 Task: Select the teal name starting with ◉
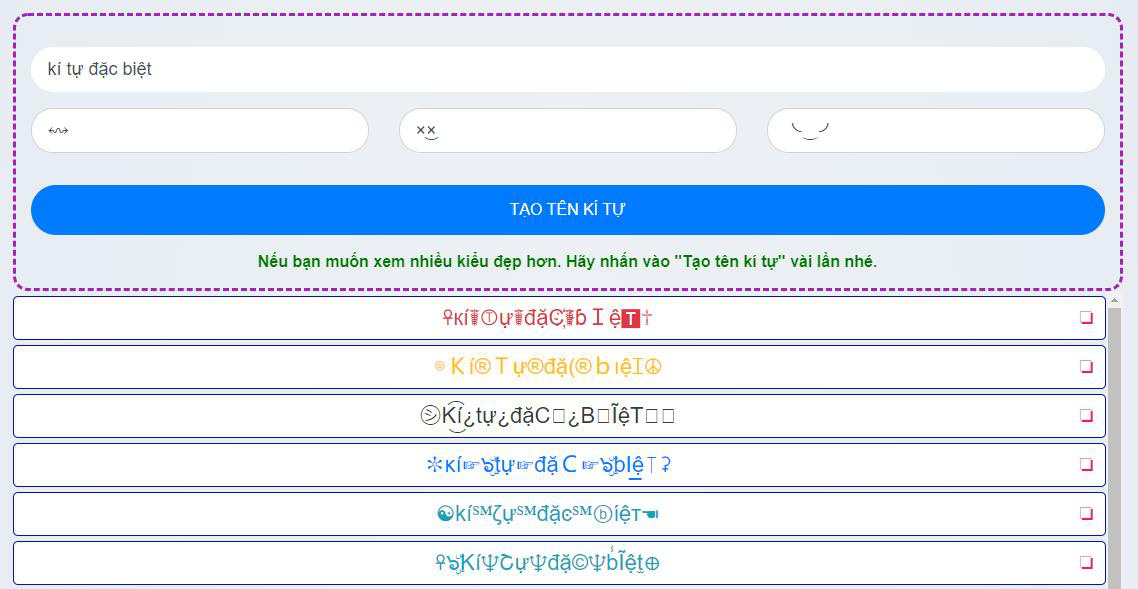click(x=548, y=513)
